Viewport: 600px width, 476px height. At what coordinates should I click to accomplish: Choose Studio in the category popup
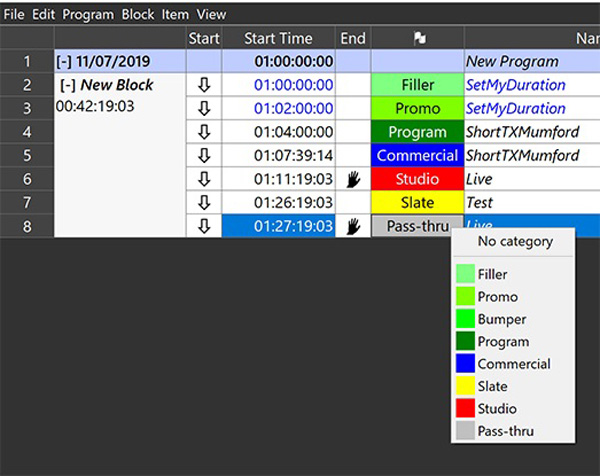[513, 409]
